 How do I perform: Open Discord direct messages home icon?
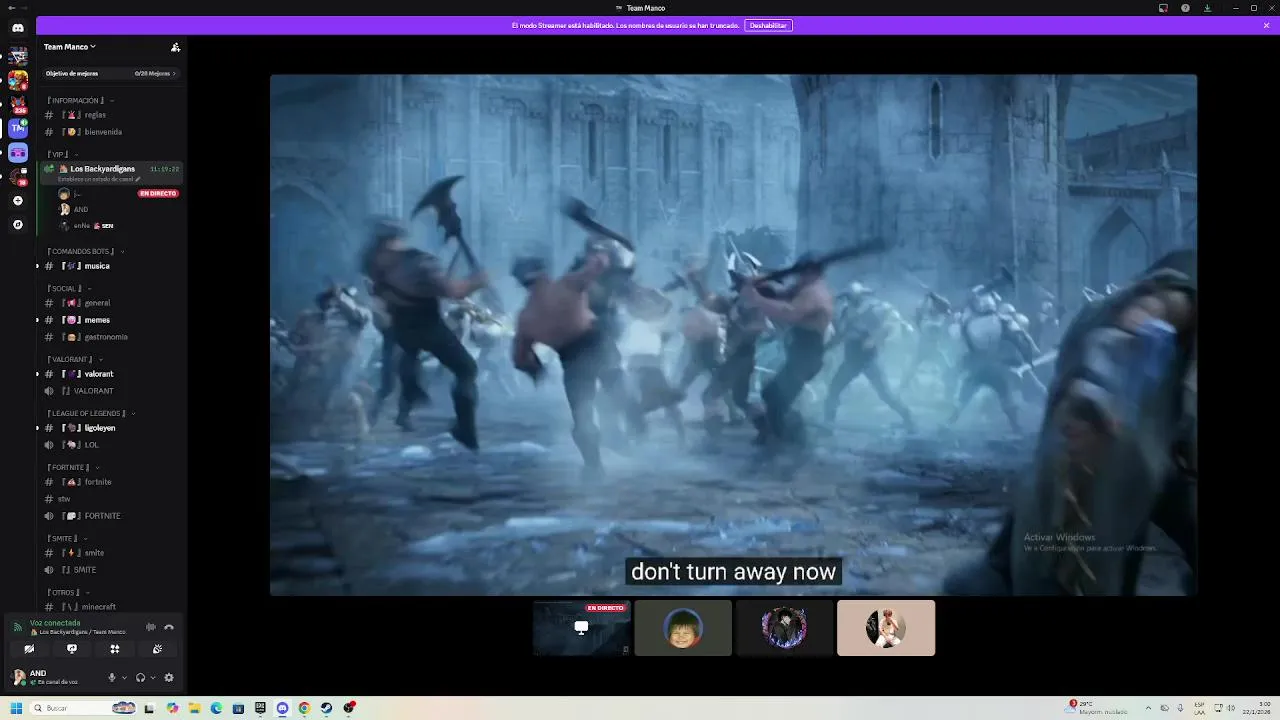18,28
